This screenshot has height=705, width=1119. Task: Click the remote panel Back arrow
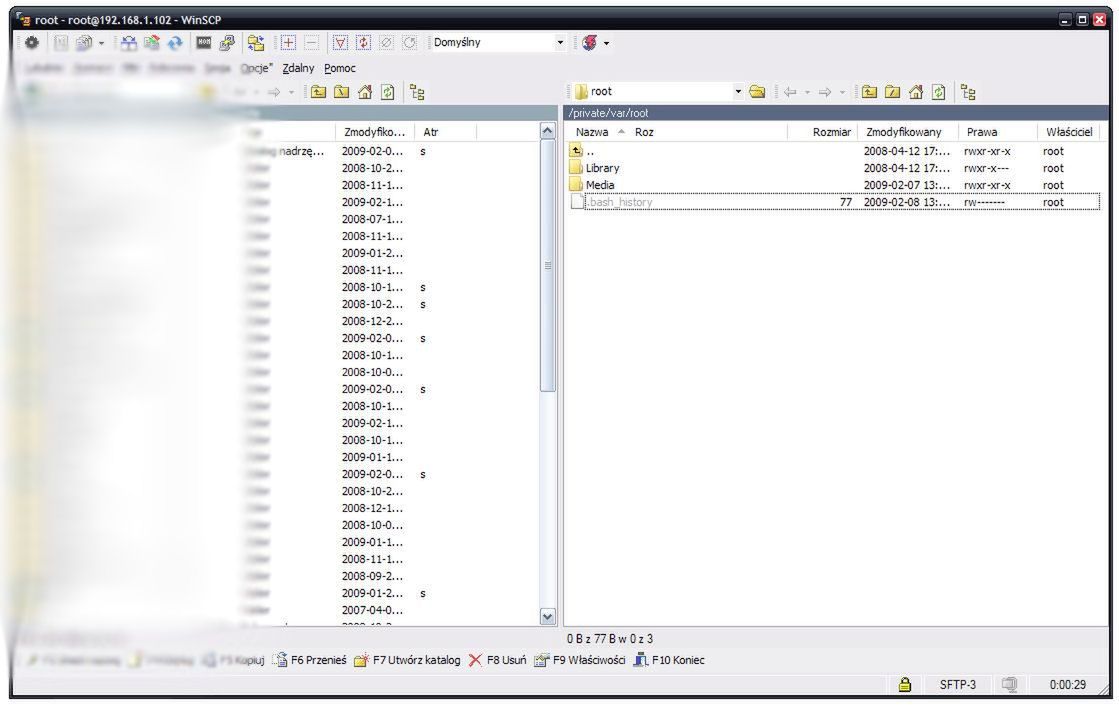tap(790, 92)
